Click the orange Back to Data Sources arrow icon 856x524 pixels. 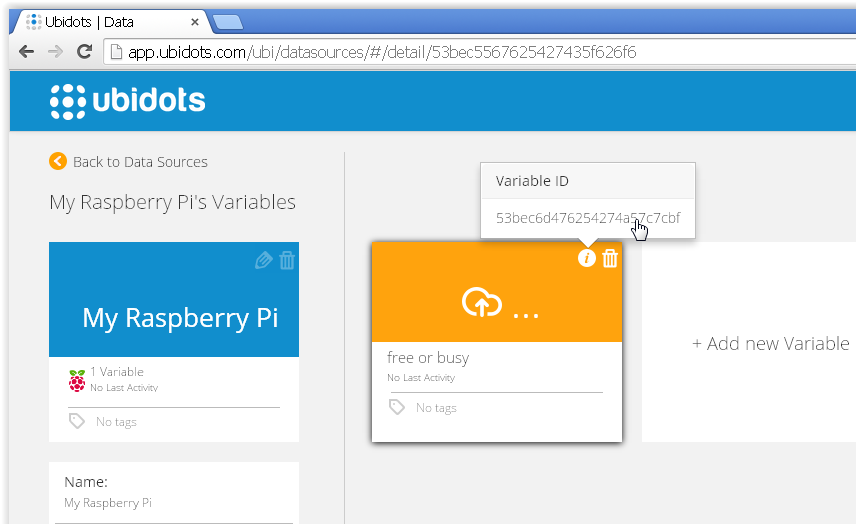[x=58, y=161]
